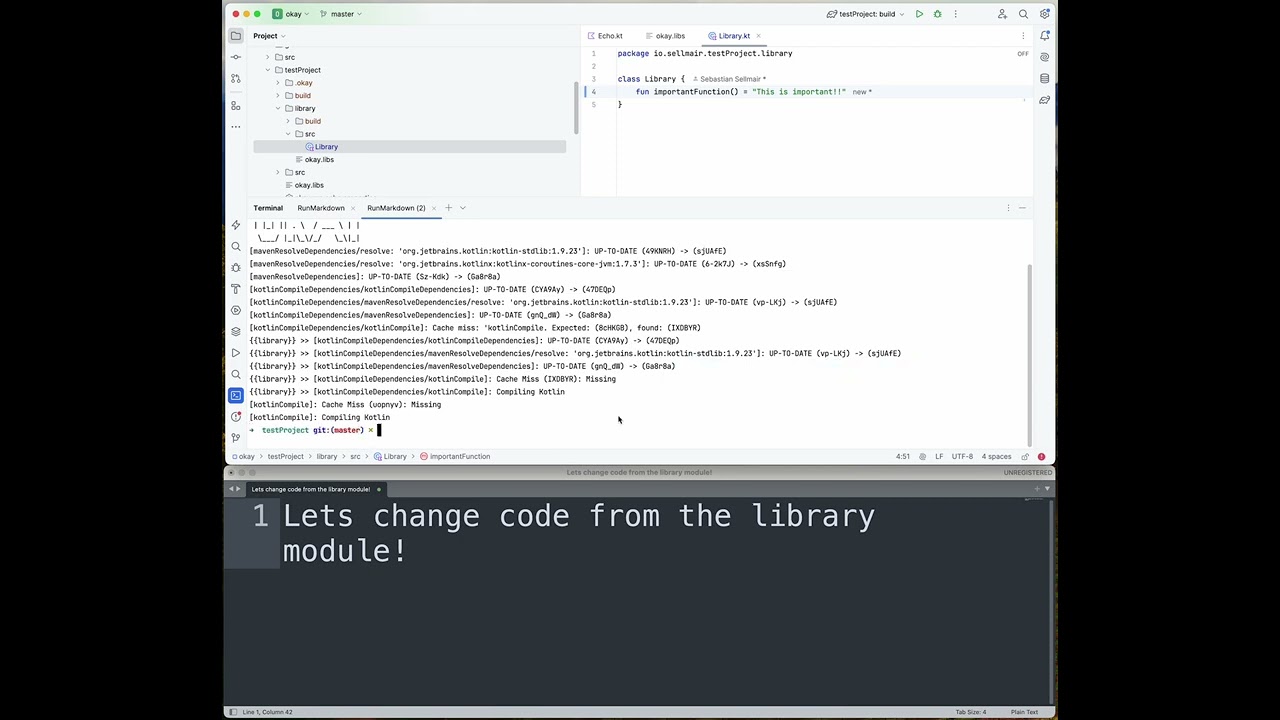
Task: Close the RunMarkdown (2) terminal tab
Action: pyautogui.click(x=434, y=208)
